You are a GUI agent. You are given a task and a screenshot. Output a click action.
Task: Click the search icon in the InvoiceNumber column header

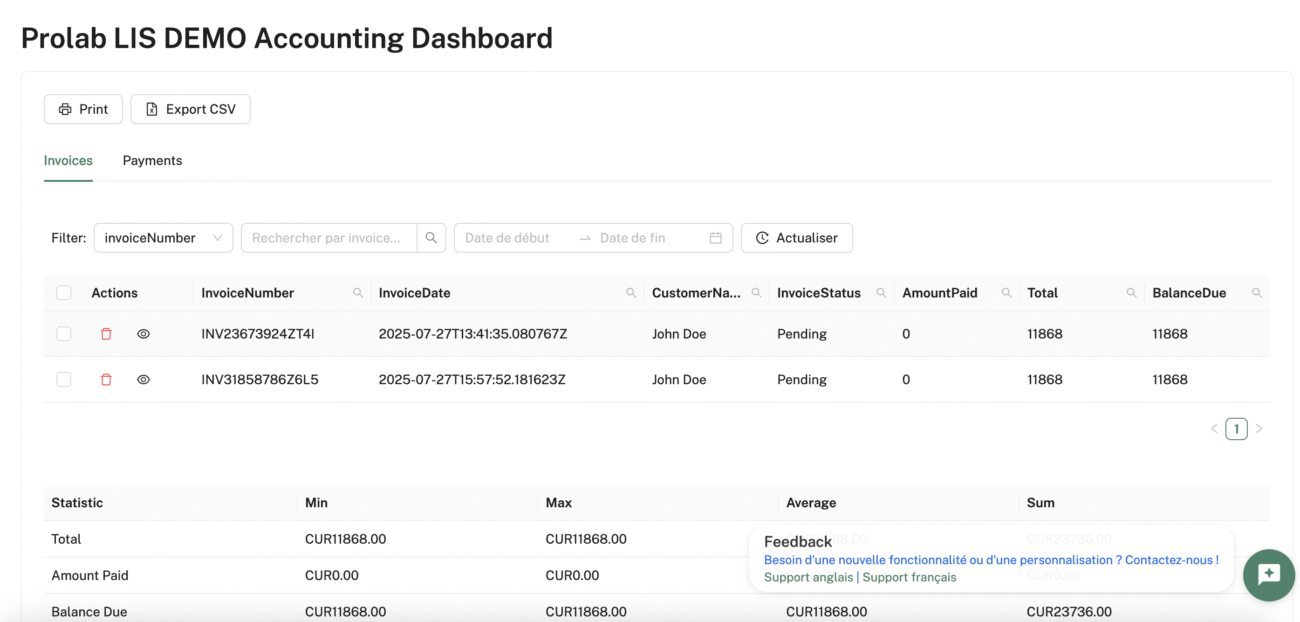pyautogui.click(x=358, y=293)
